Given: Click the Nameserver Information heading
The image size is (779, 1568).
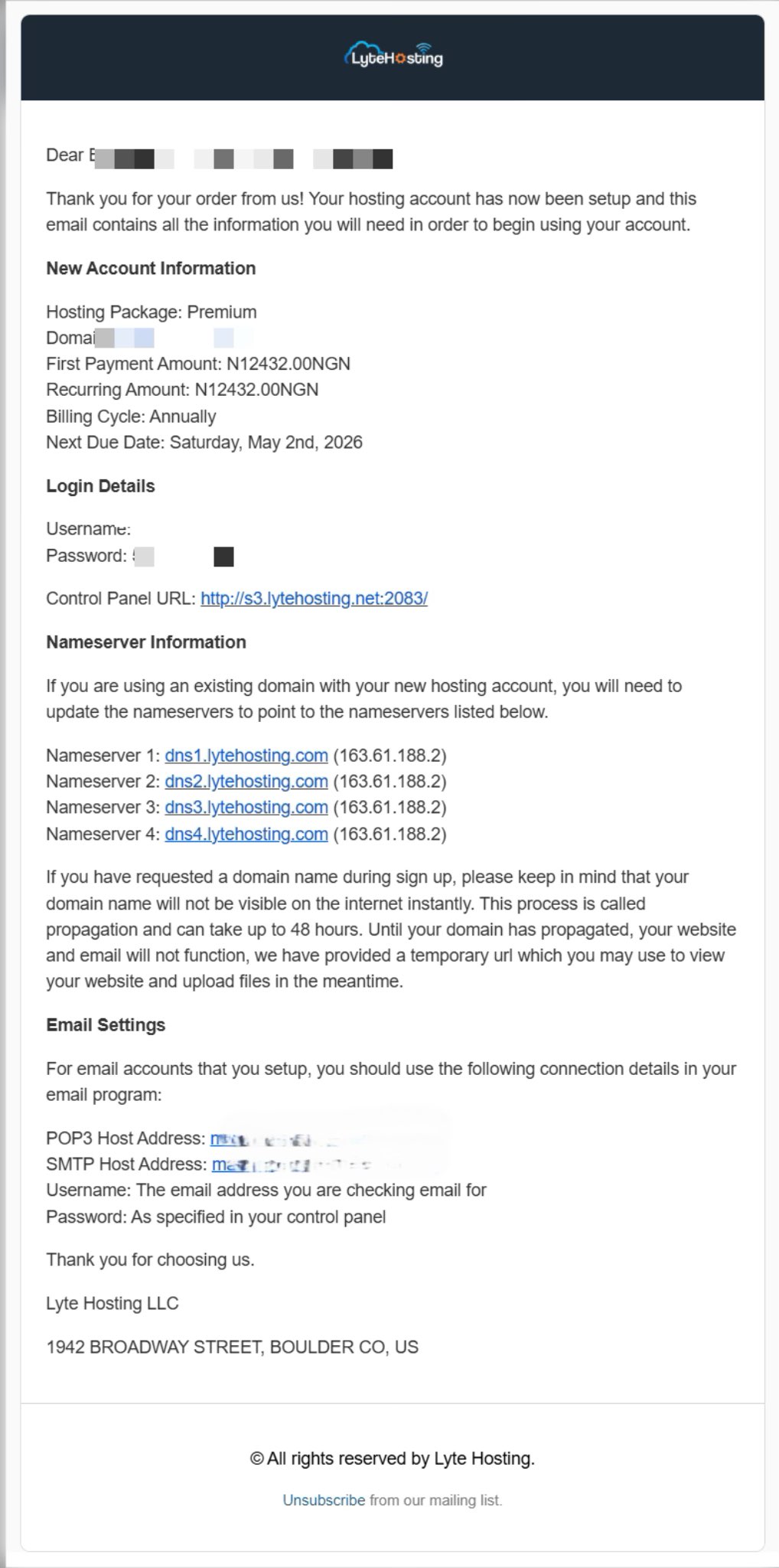Looking at the screenshot, I should (146, 642).
